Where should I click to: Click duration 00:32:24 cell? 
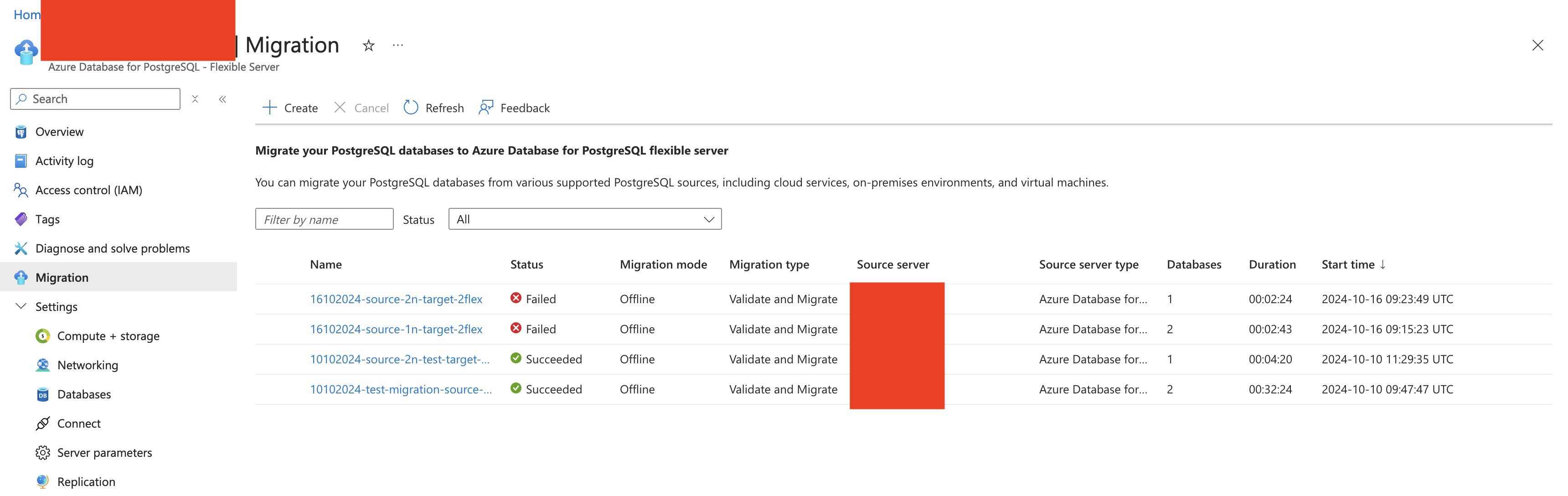click(x=1270, y=389)
